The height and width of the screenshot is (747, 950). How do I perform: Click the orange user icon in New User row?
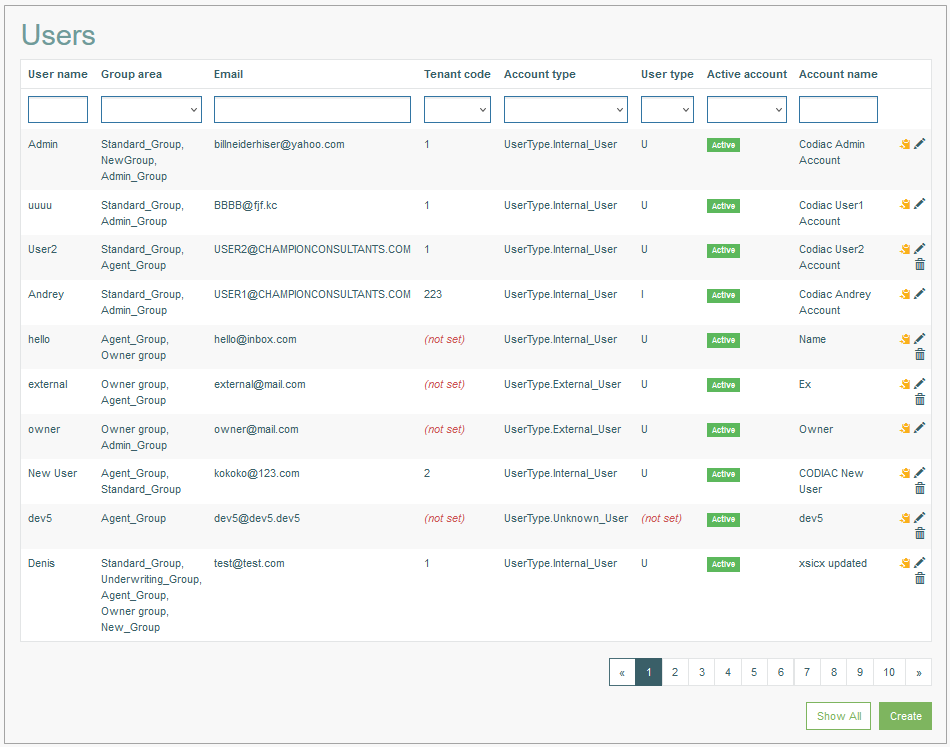coord(905,473)
